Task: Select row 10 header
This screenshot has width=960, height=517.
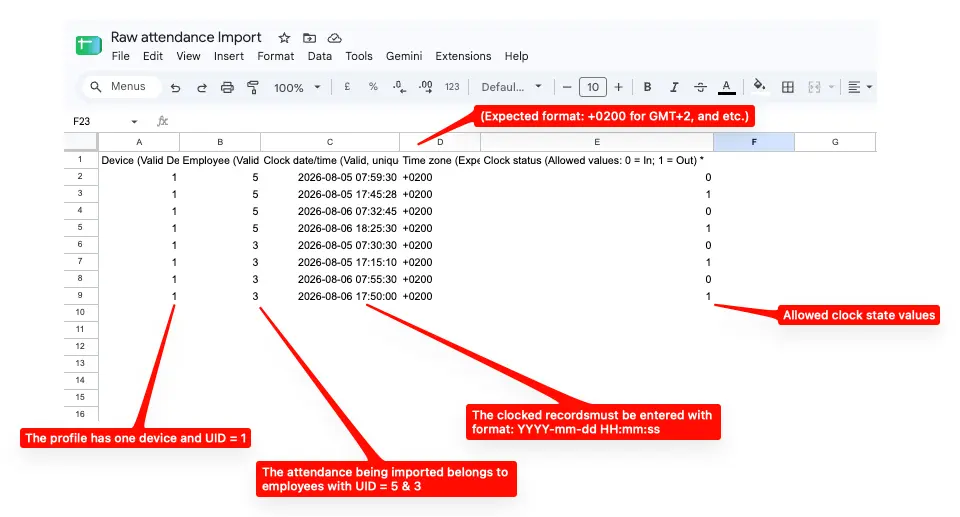Action: coord(80,312)
